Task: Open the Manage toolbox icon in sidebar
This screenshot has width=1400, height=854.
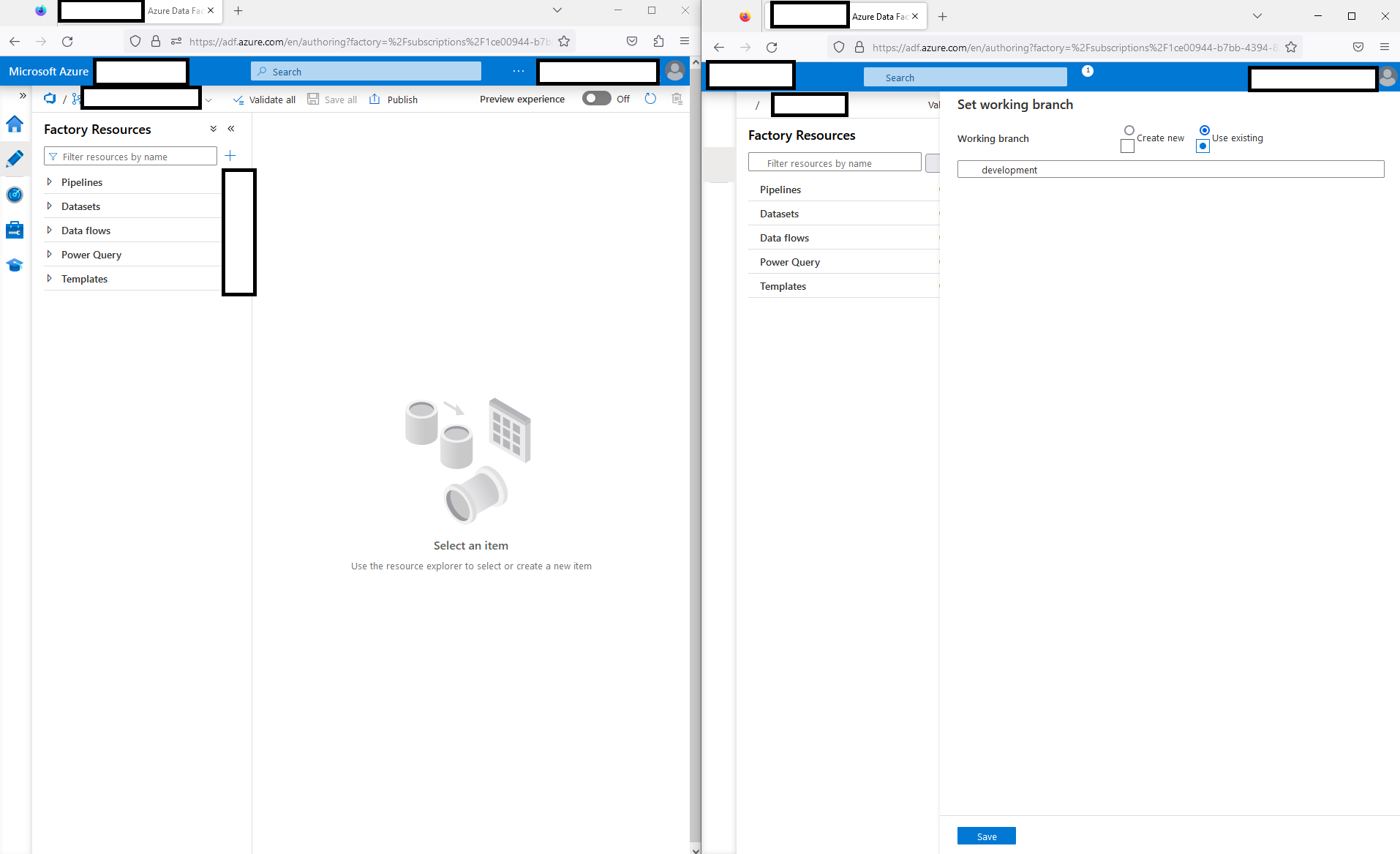Action: click(x=15, y=229)
